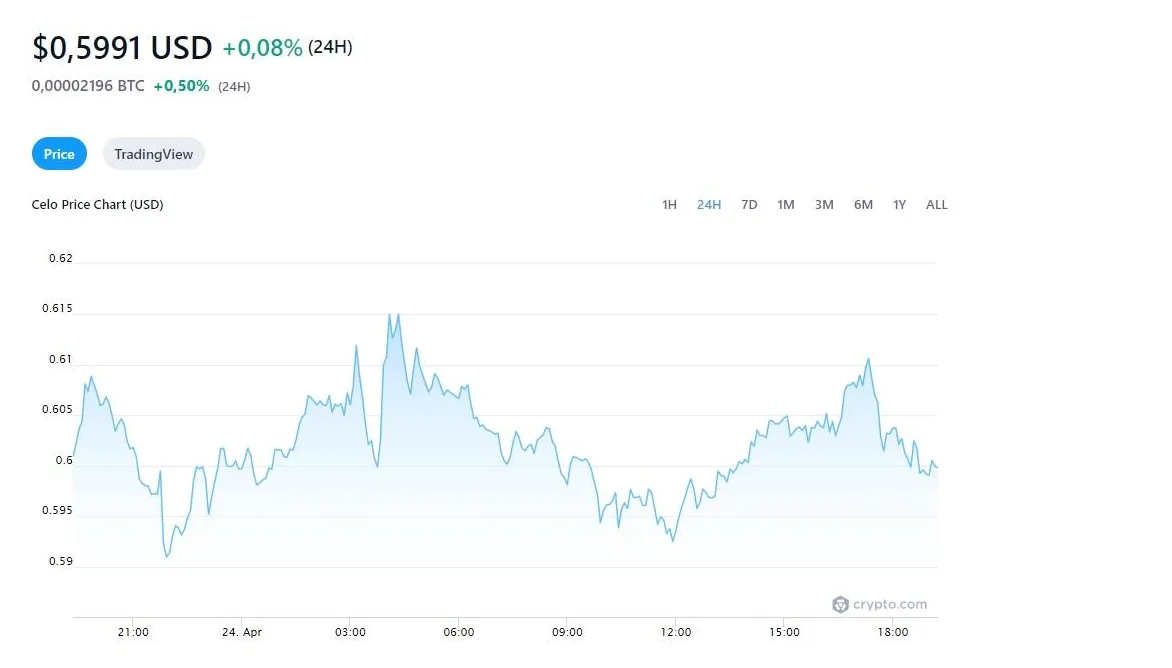The width and height of the screenshot is (1172, 668).
Task: Click the $0,5991 USD price heading
Action: (120, 47)
